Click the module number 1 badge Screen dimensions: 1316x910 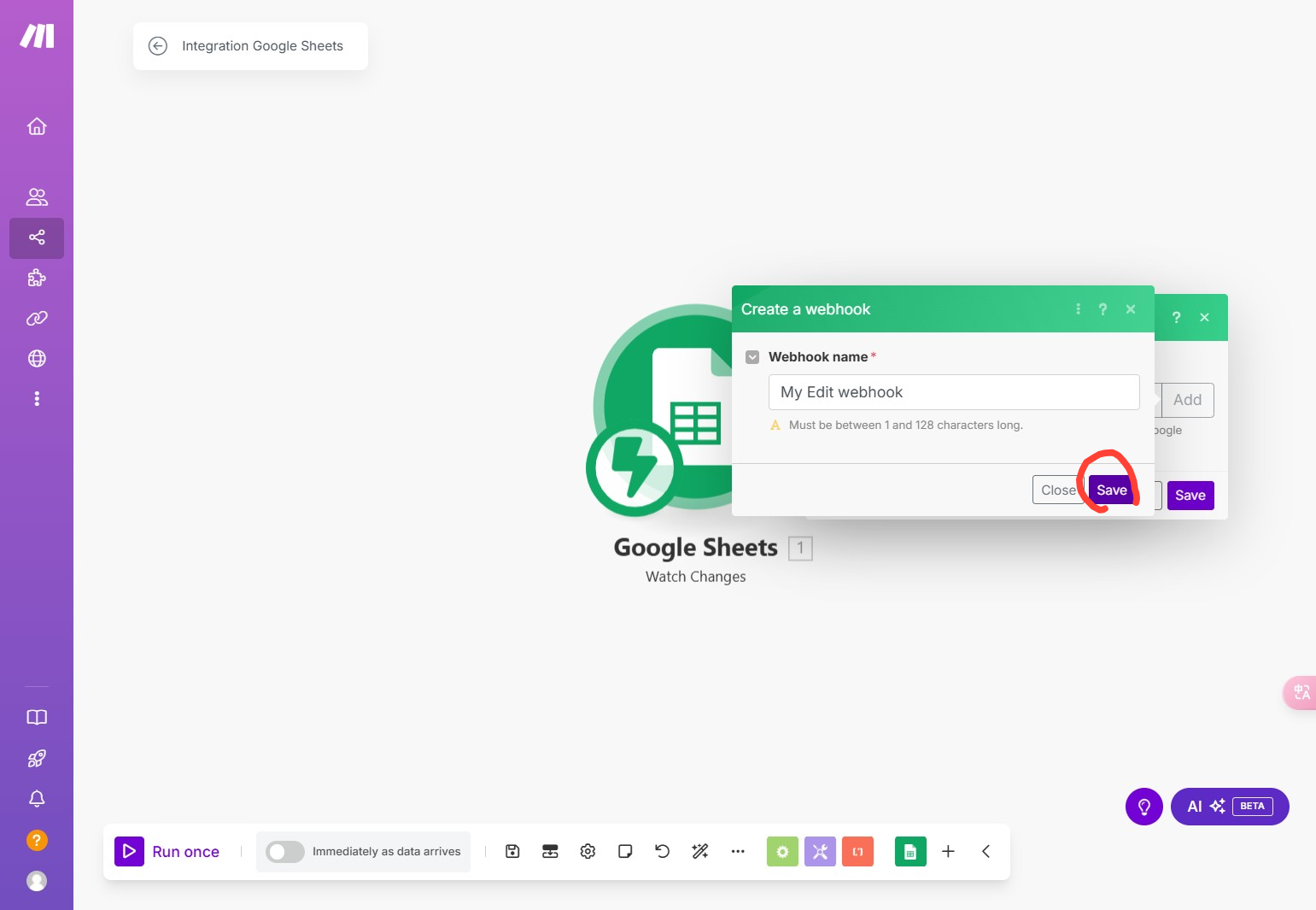[x=800, y=549]
